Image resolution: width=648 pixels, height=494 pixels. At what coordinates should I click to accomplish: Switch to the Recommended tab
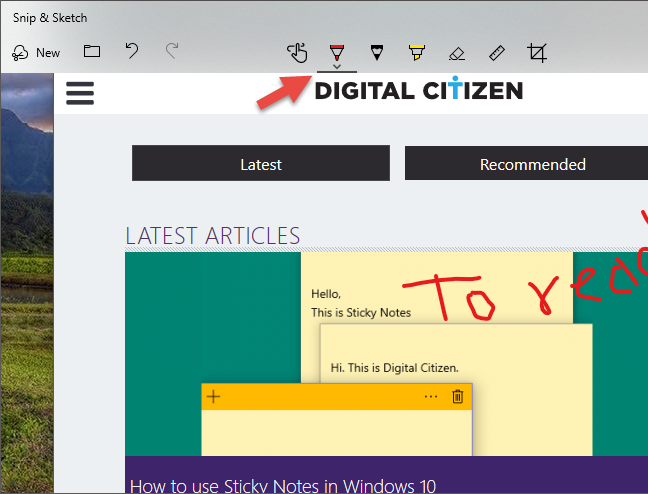click(x=526, y=163)
